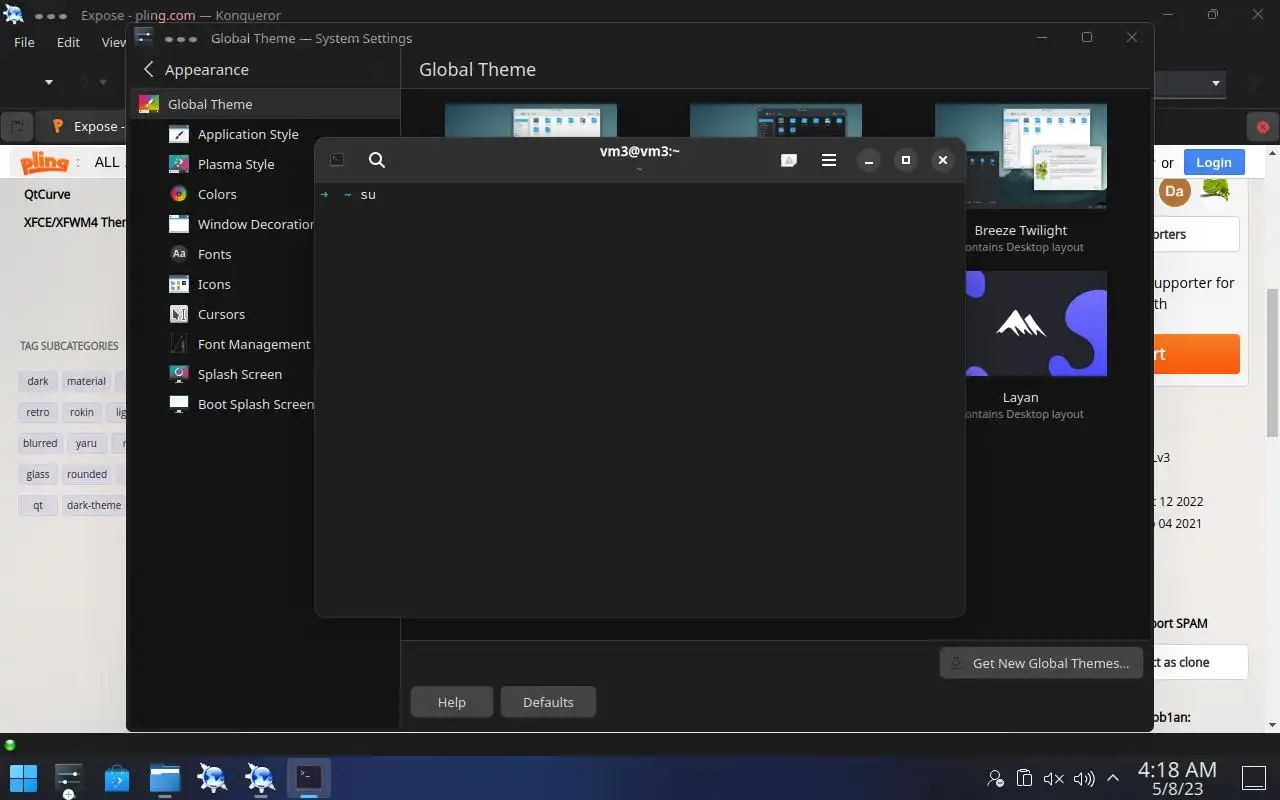1280x800 pixels.
Task: Open the file manager taskbar icon
Action: point(165,777)
